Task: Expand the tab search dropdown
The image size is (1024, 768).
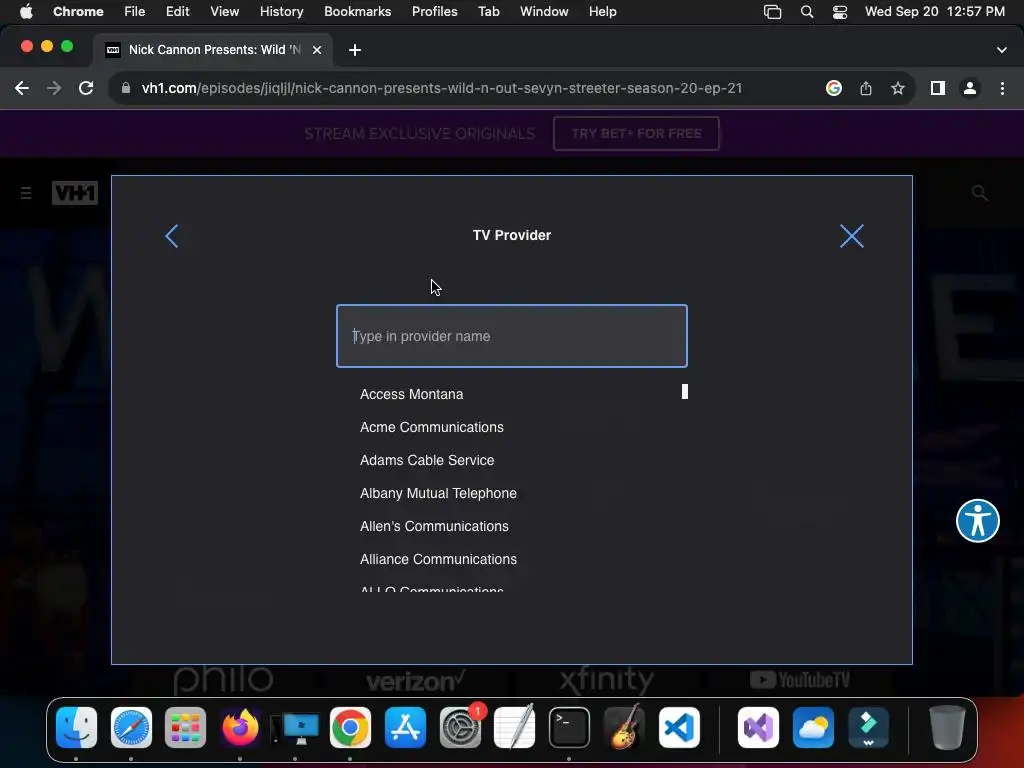Action: (x=1002, y=50)
